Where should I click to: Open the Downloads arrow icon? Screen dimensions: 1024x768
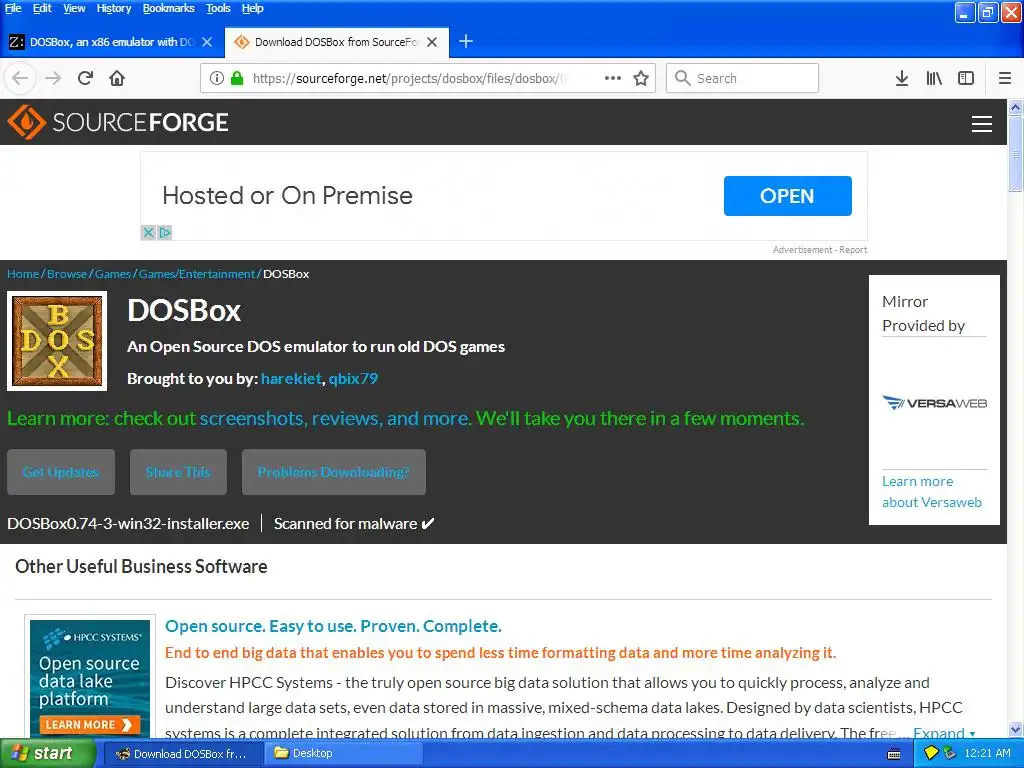pos(902,78)
